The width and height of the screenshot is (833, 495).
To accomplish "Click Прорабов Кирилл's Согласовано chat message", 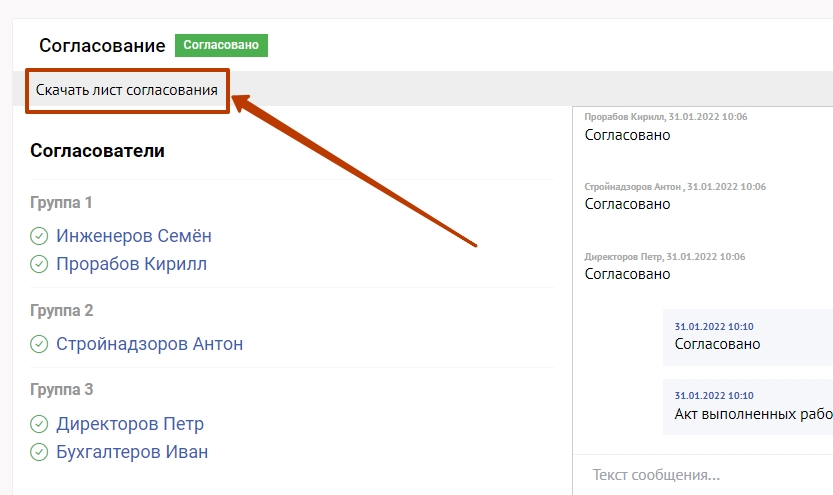I will [x=627, y=135].
